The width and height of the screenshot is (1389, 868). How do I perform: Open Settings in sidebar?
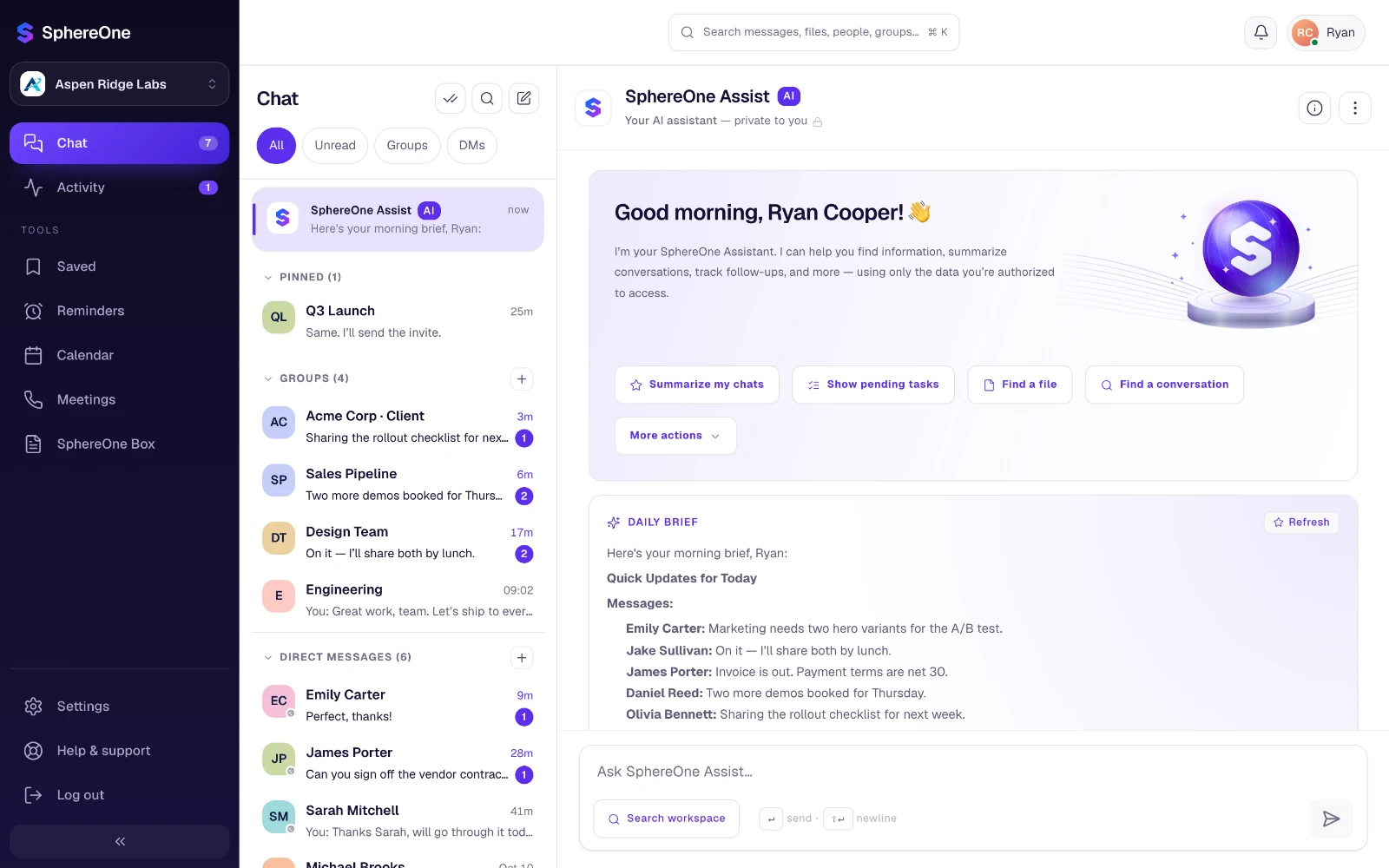[120, 707]
